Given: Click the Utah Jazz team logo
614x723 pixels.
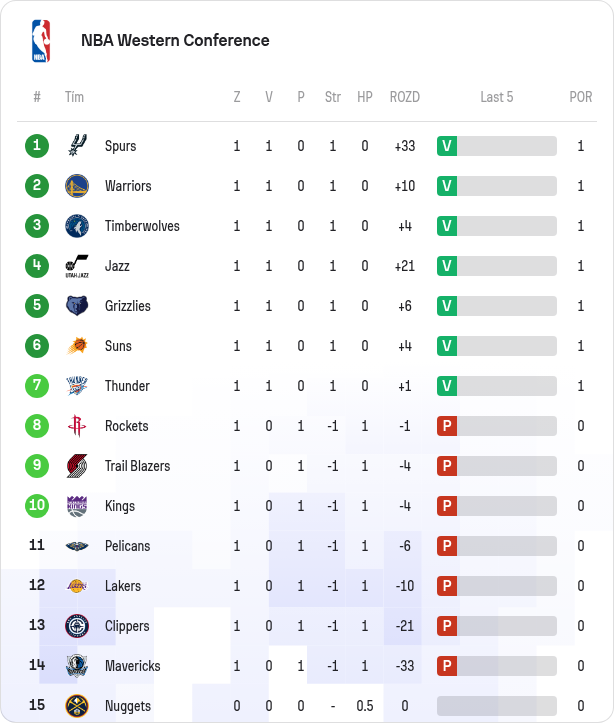Looking at the screenshot, I should pyautogui.click(x=77, y=266).
